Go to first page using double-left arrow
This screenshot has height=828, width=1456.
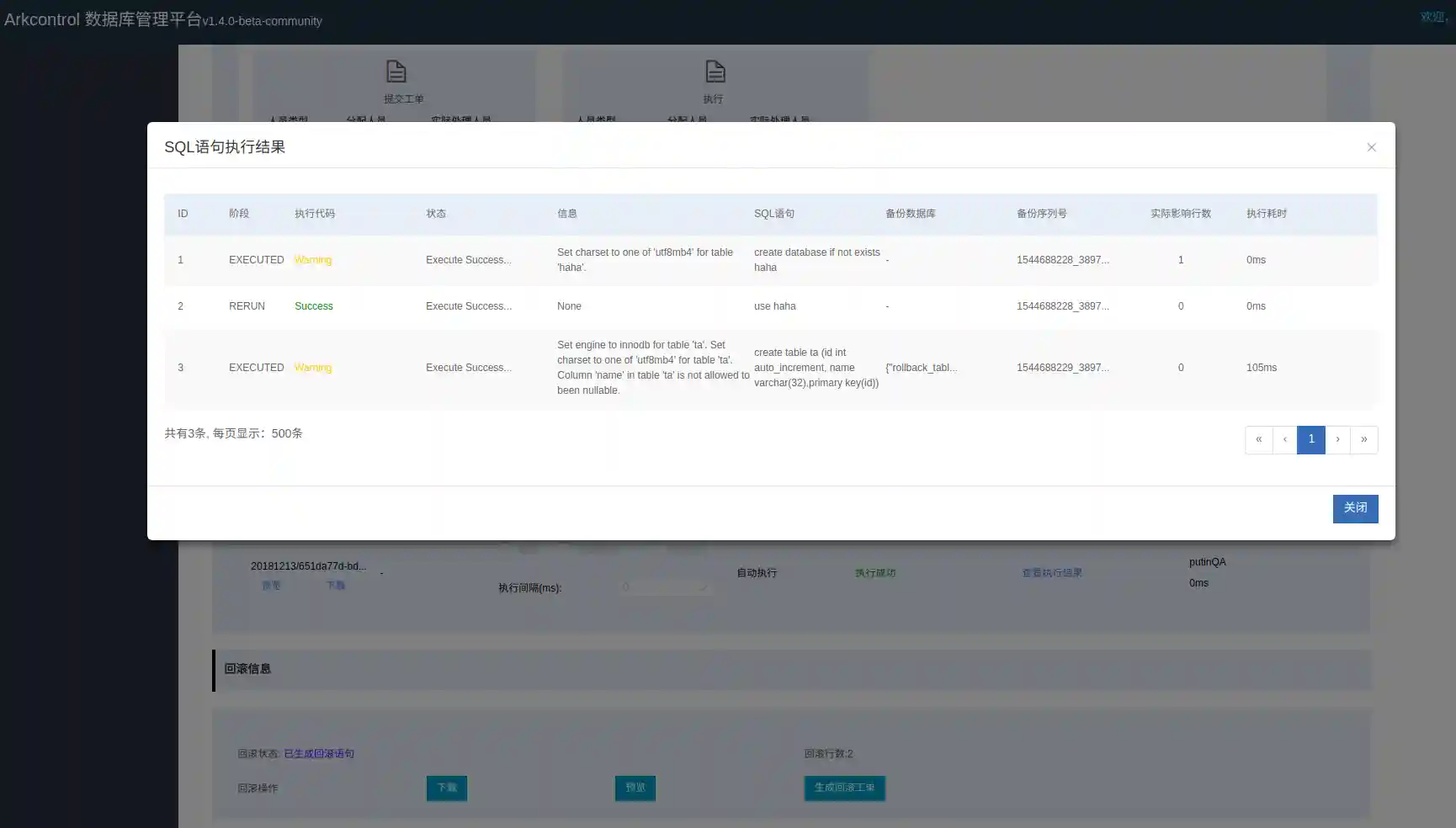(1258, 439)
